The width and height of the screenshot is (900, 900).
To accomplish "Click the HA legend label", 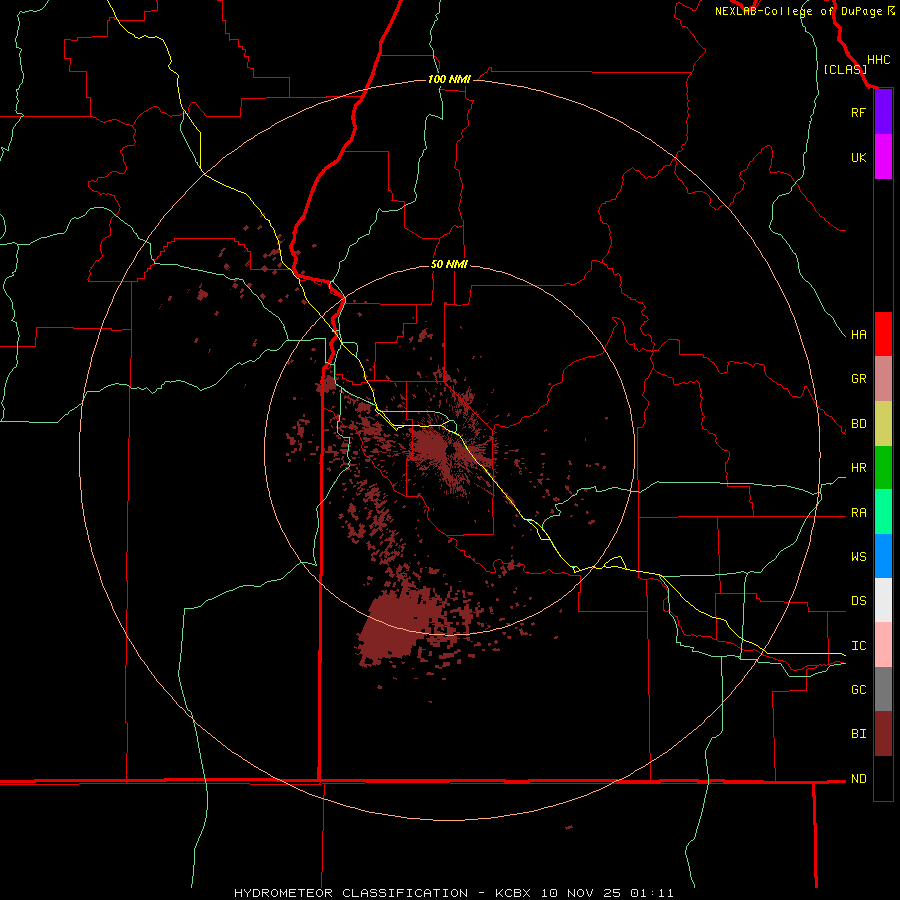I will (858, 334).
